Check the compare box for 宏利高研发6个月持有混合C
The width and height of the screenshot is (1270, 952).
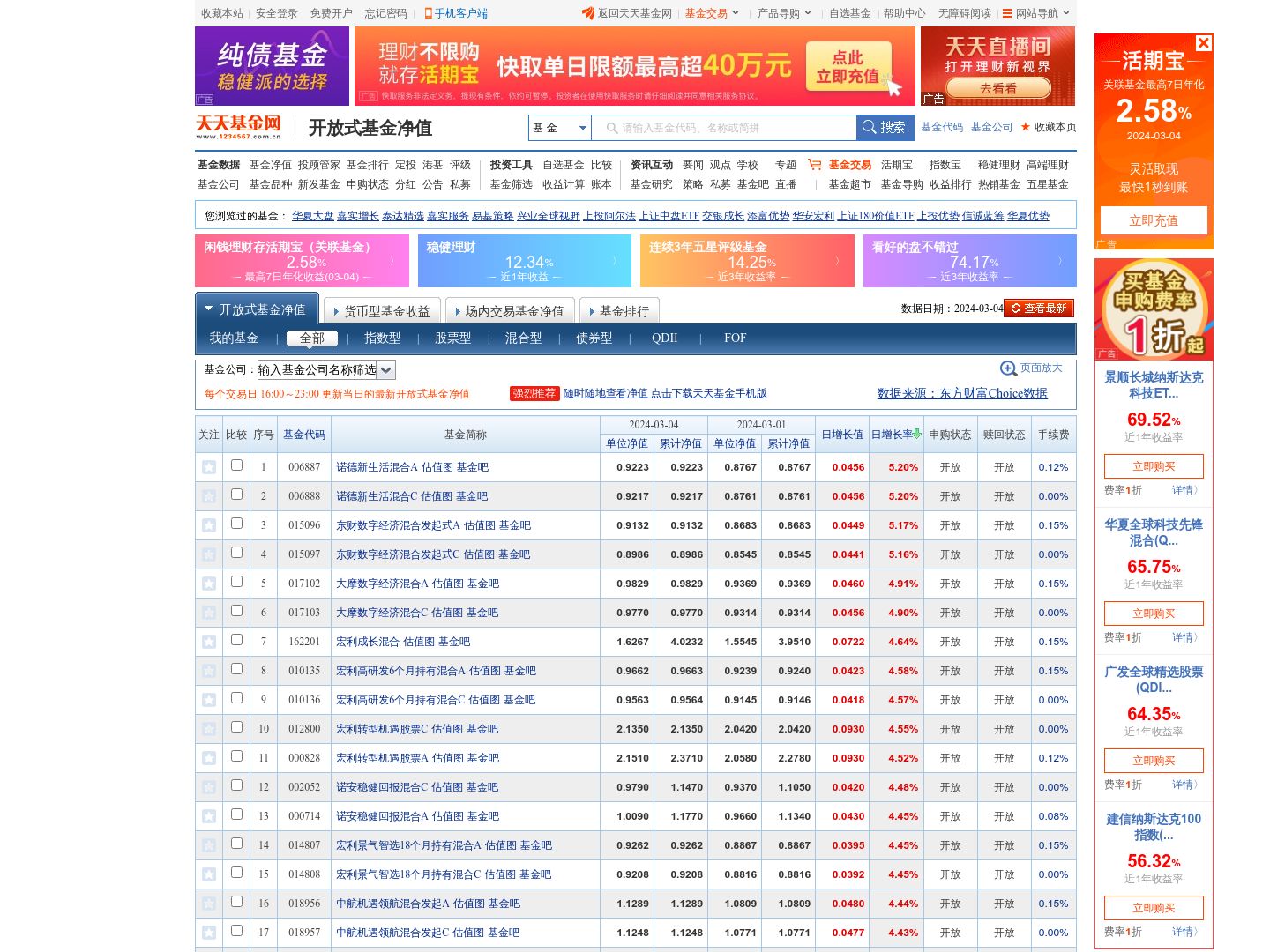click(x=236, y=698)
